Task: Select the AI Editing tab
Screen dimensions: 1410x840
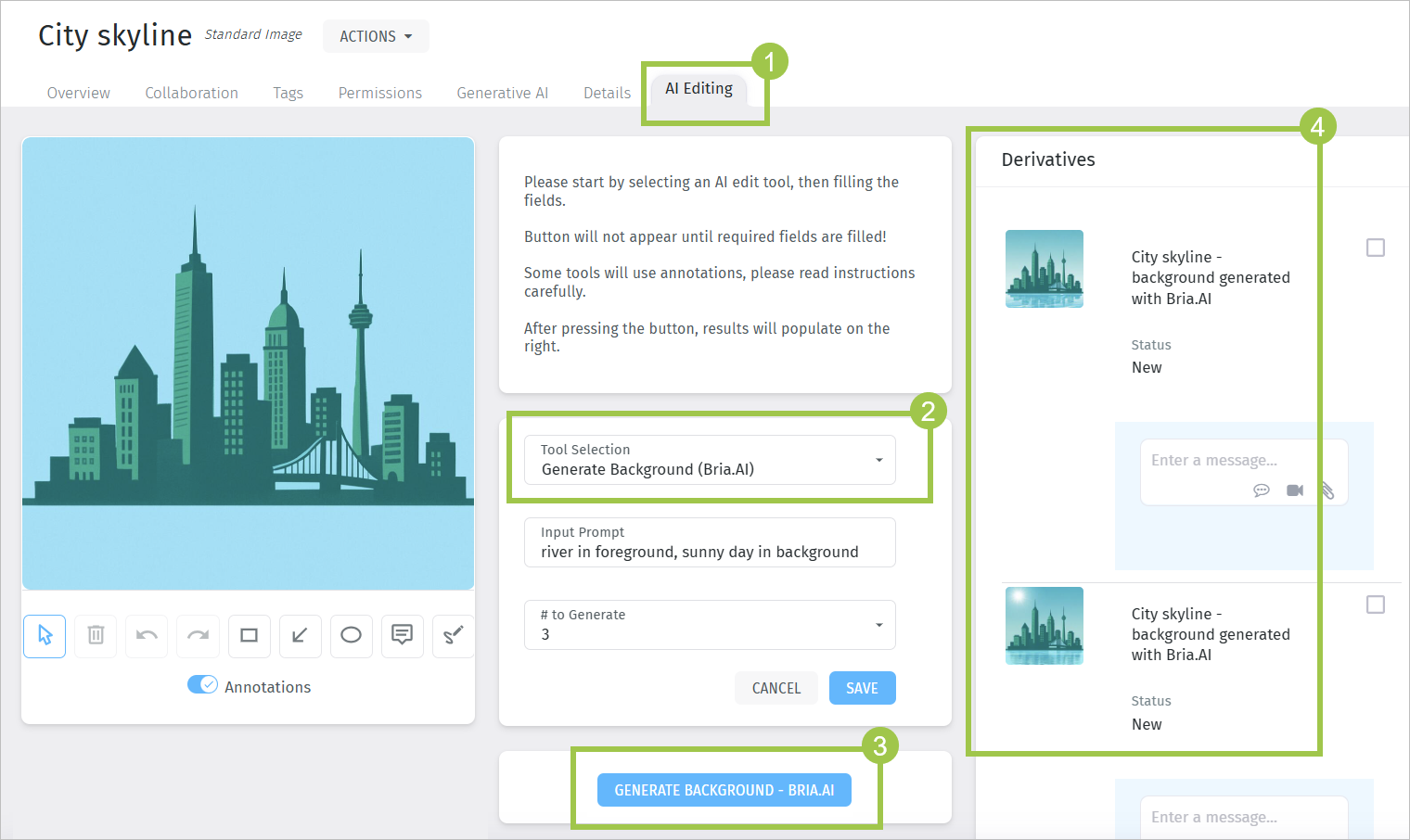Action: (x=699, y=89)
